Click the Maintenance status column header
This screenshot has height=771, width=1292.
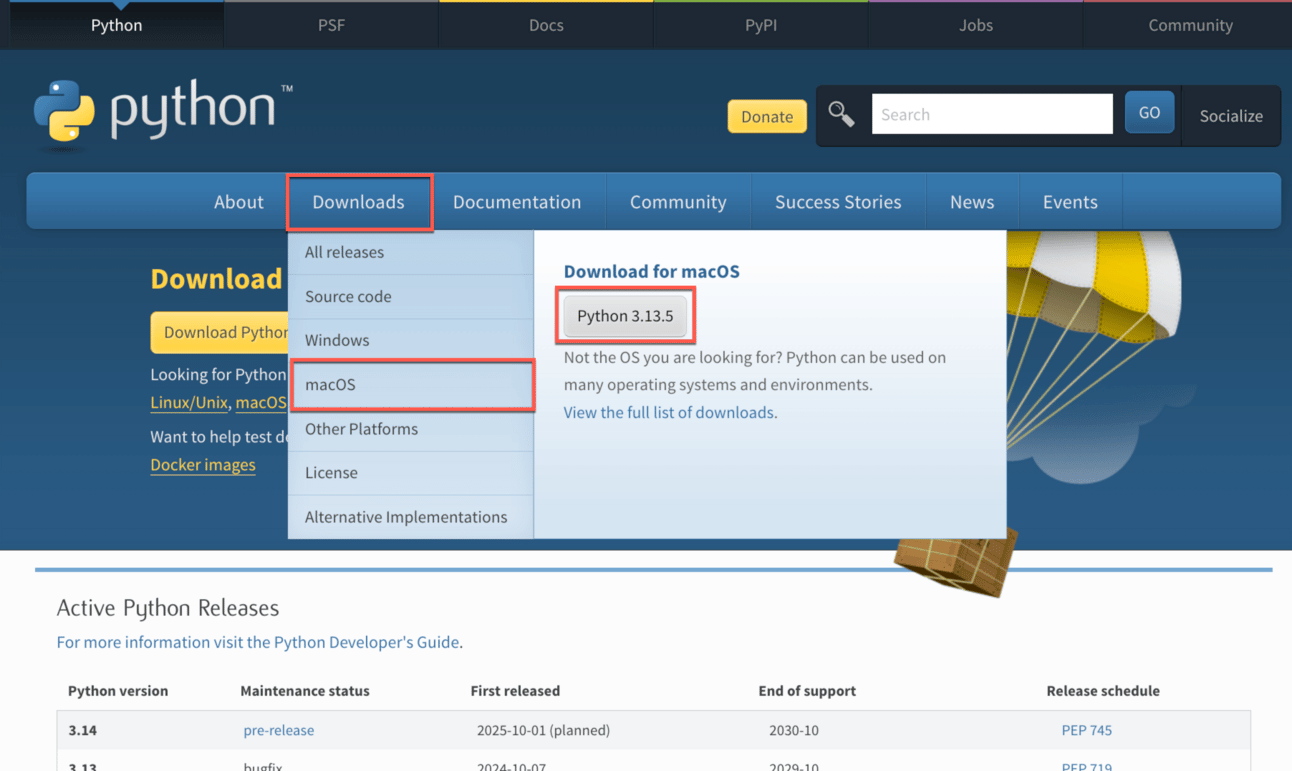coord(305,691)
